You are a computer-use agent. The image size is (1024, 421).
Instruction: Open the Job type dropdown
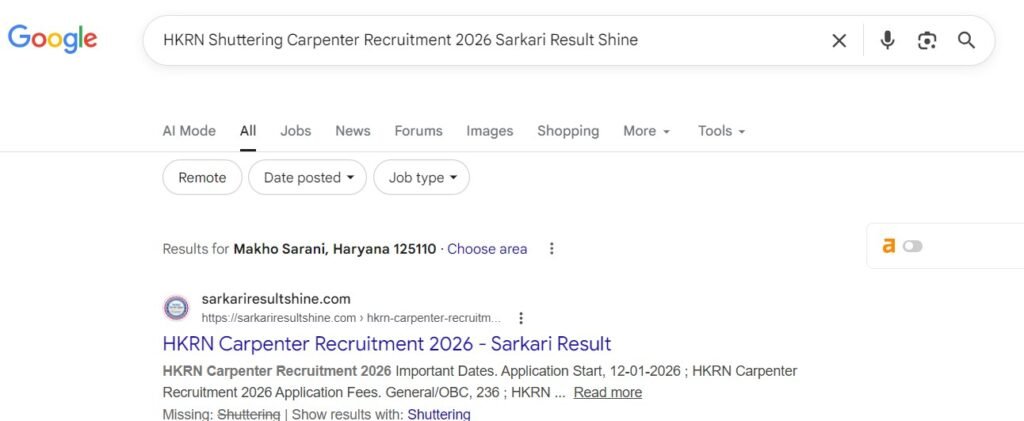[422, 177]
